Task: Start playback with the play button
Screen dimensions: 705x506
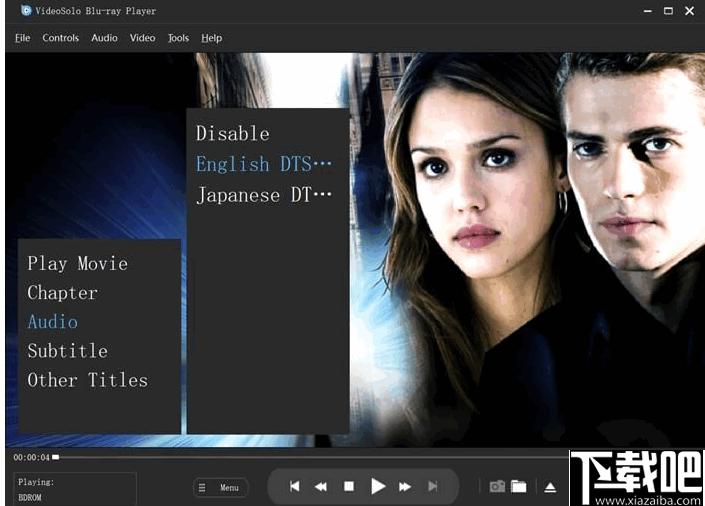Action: (x=378, y=486)
